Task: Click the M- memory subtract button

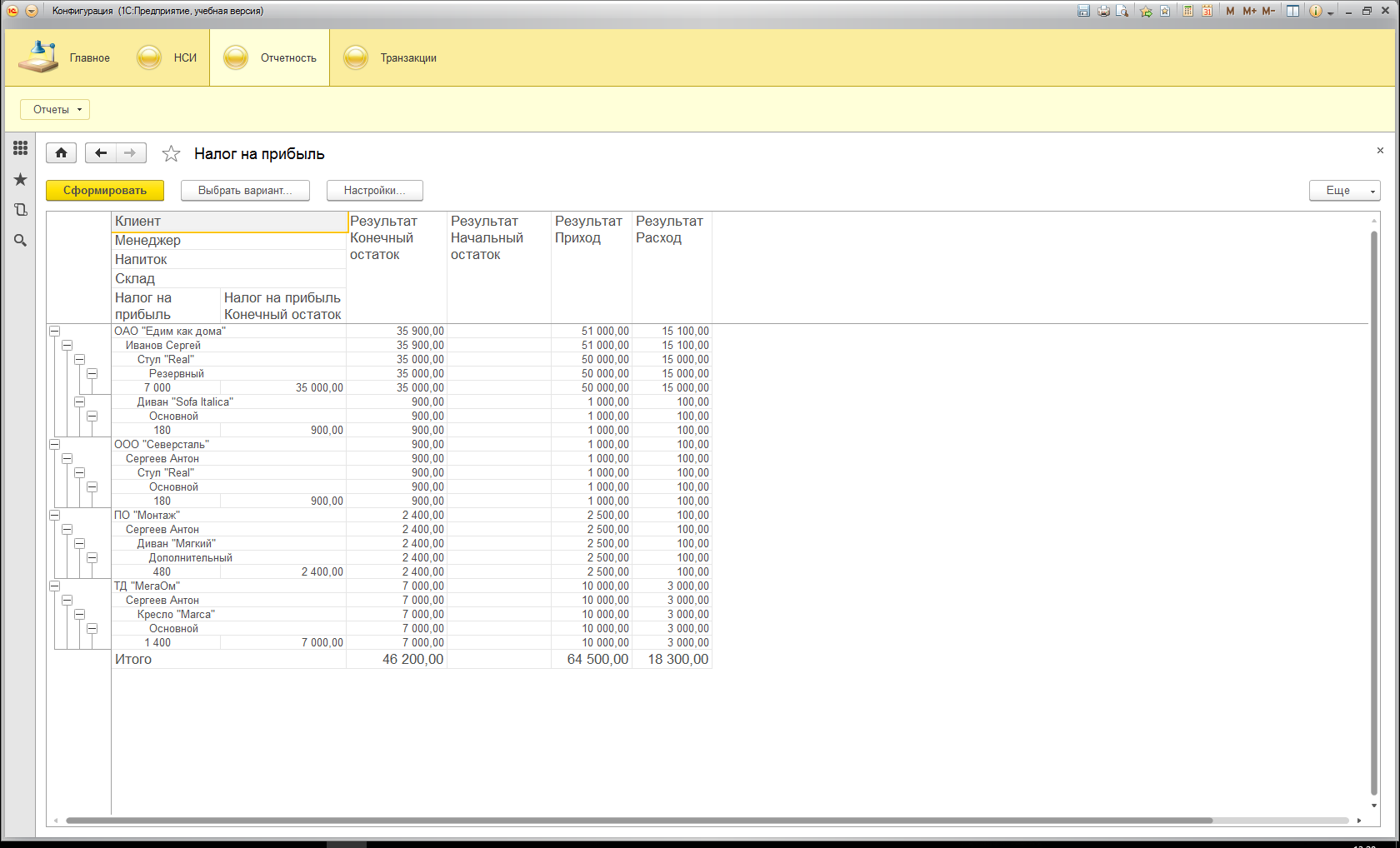Action: click(1268, 11)
